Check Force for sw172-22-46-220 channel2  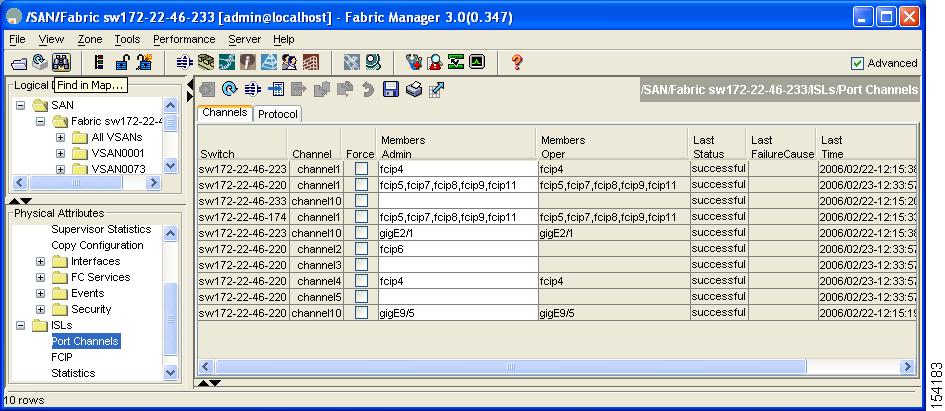361,249
